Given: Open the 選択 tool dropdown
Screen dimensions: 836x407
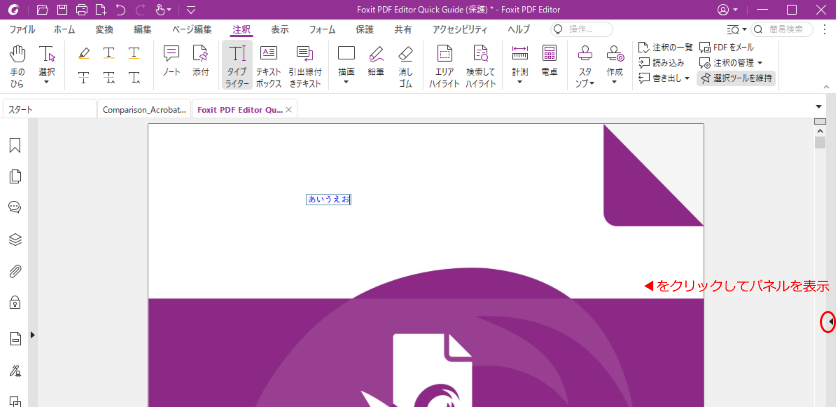Looking at the screenshot, I should (x=46, y=82).
